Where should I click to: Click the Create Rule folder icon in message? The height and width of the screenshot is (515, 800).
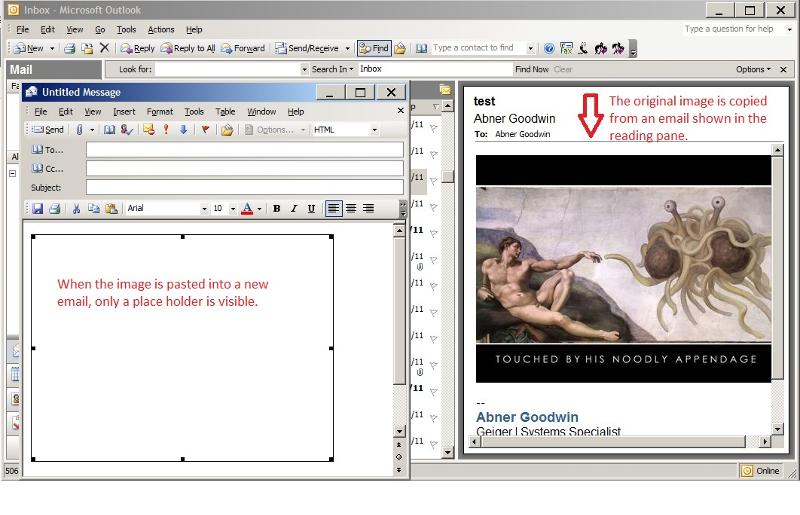click(x=227, y=130)
